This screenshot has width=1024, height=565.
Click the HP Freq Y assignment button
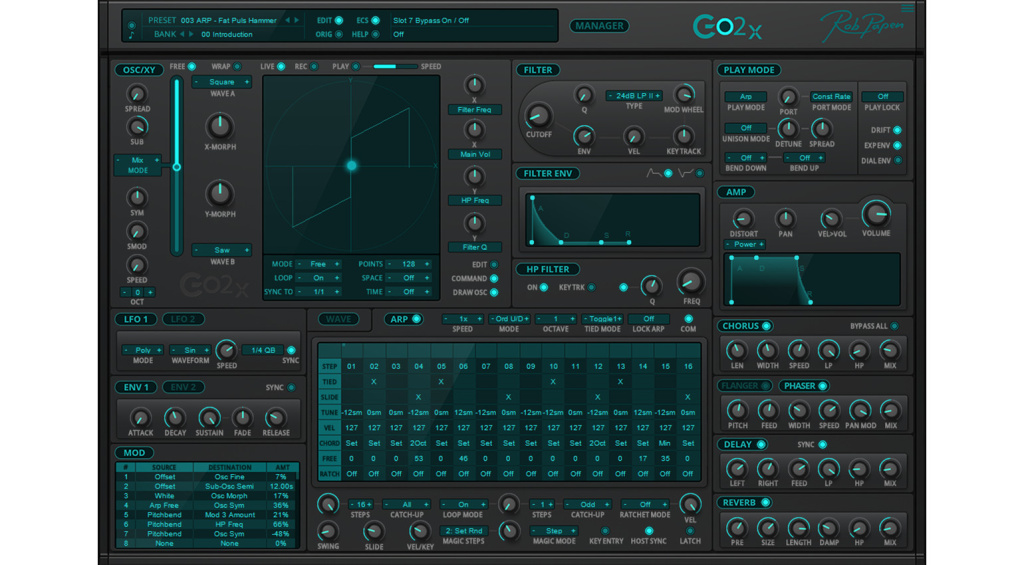475,201
